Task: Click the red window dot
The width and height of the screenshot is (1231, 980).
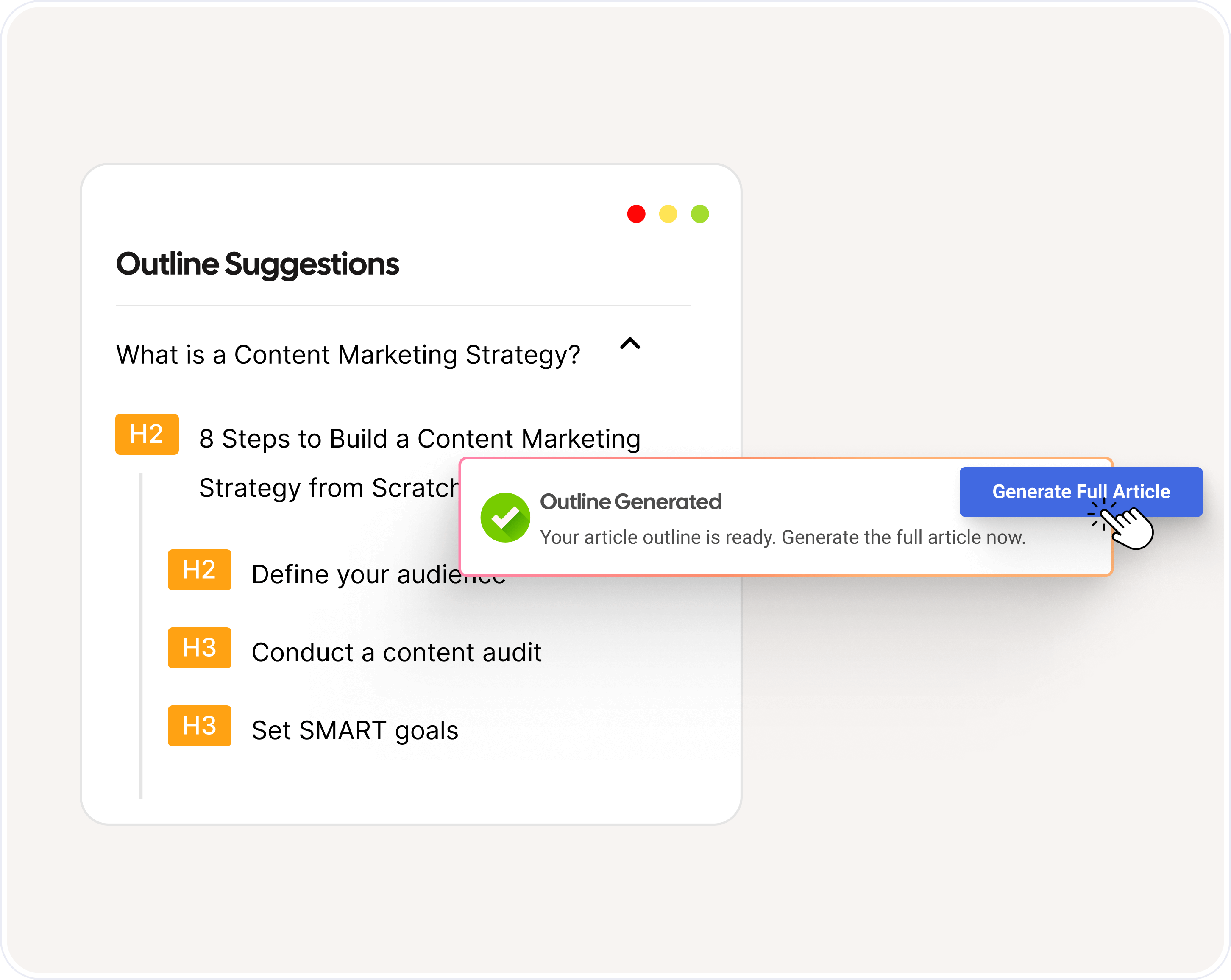Action: (636, 214)
